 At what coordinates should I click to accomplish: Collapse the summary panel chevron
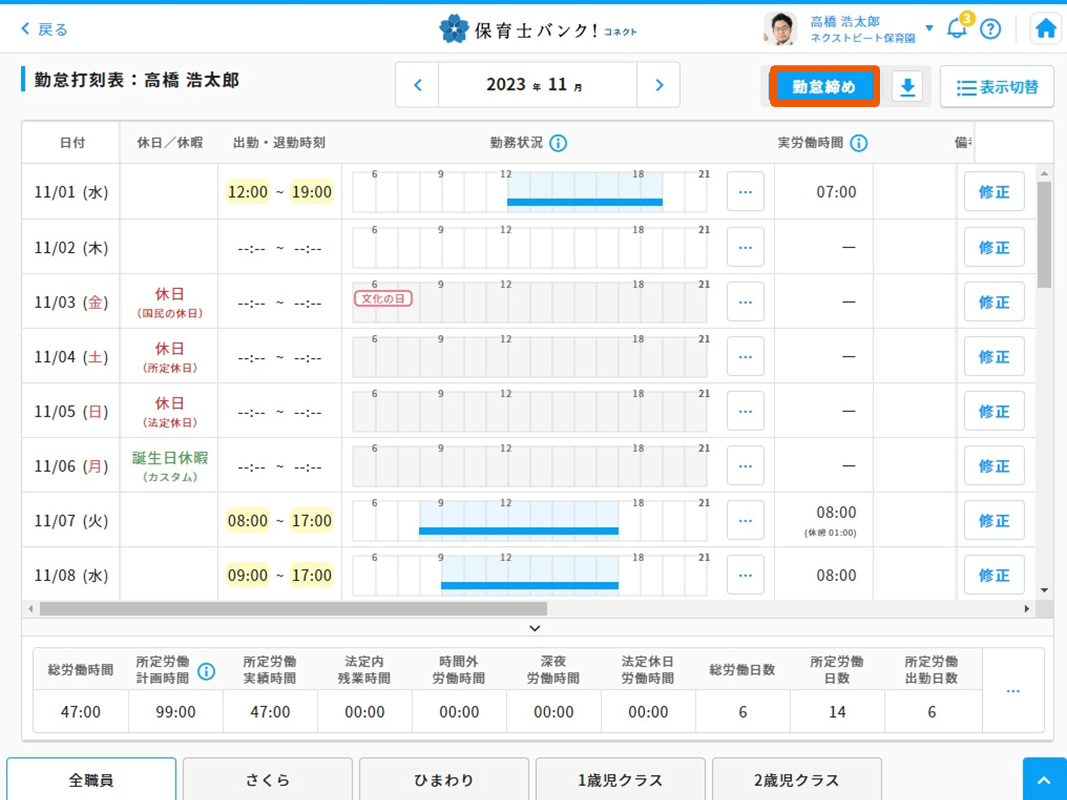[x=535, y=628]
